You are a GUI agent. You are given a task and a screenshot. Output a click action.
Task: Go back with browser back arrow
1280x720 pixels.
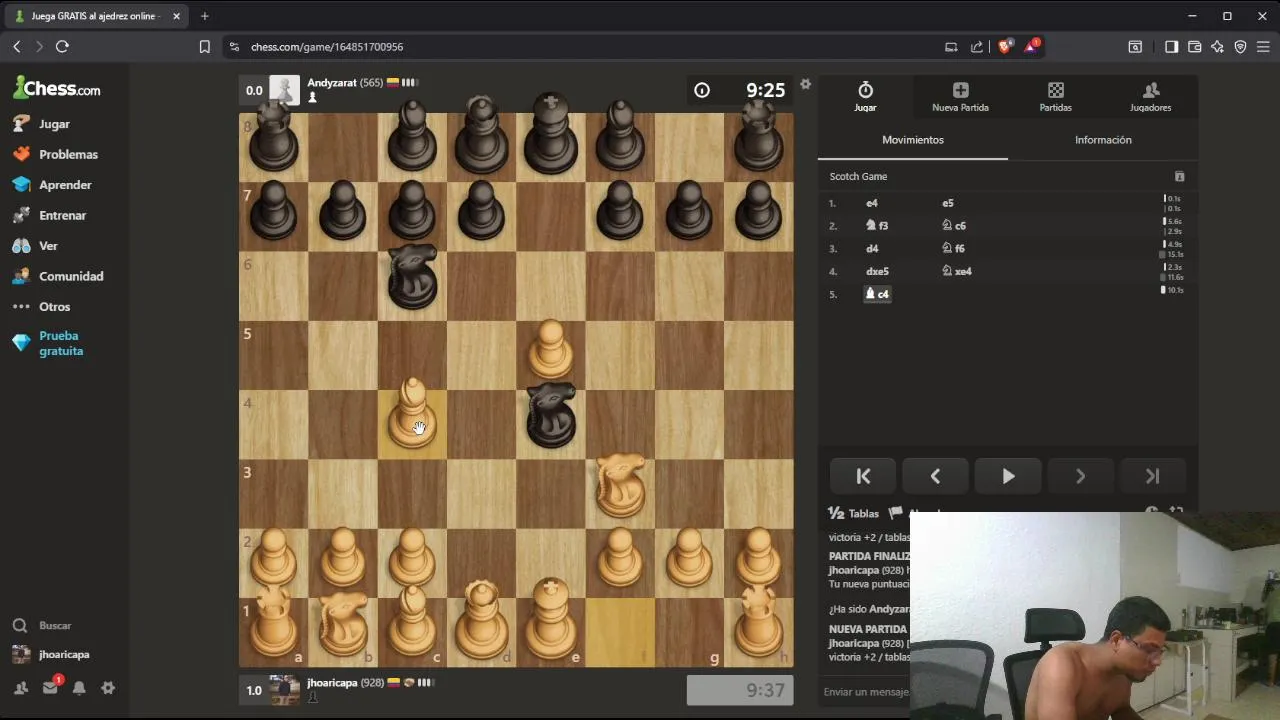pos(17,47)
